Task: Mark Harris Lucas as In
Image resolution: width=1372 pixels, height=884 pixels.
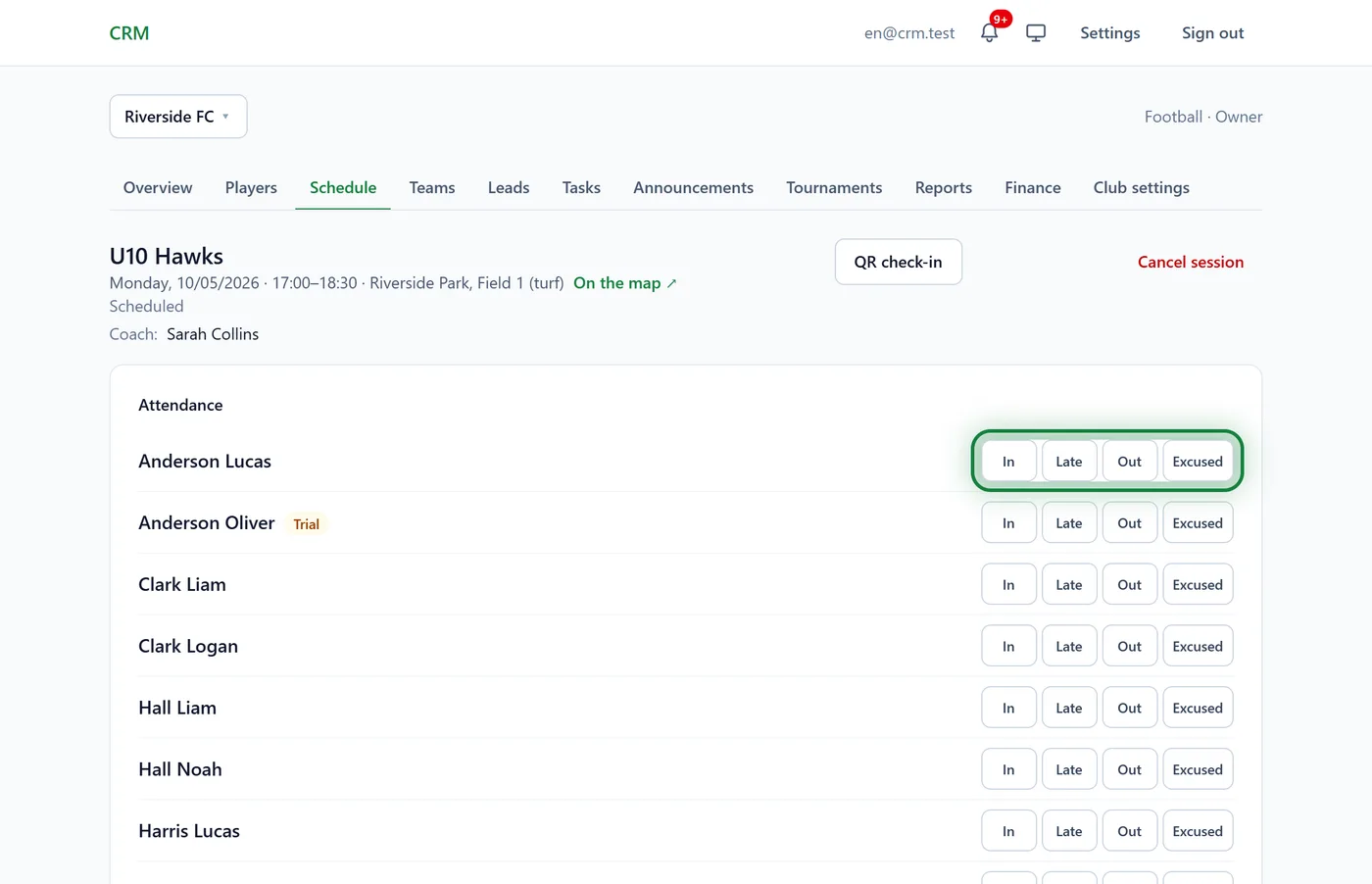Action: (x=1008, y=832)
